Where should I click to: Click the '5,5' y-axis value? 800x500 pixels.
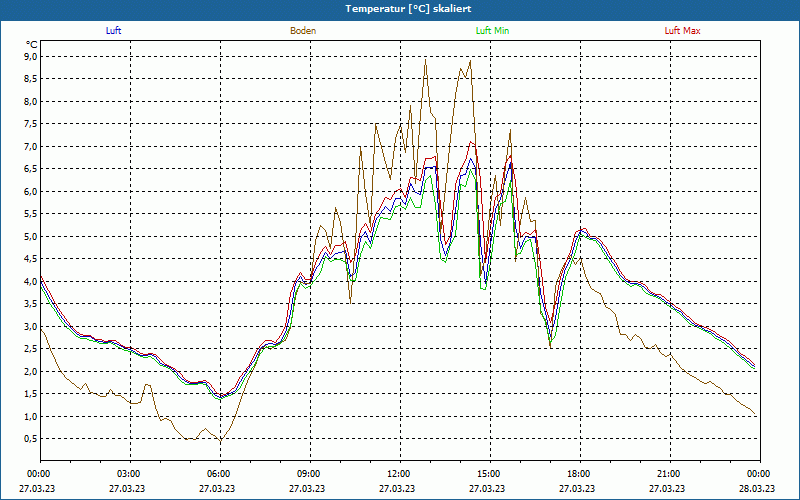pos(31,214)
